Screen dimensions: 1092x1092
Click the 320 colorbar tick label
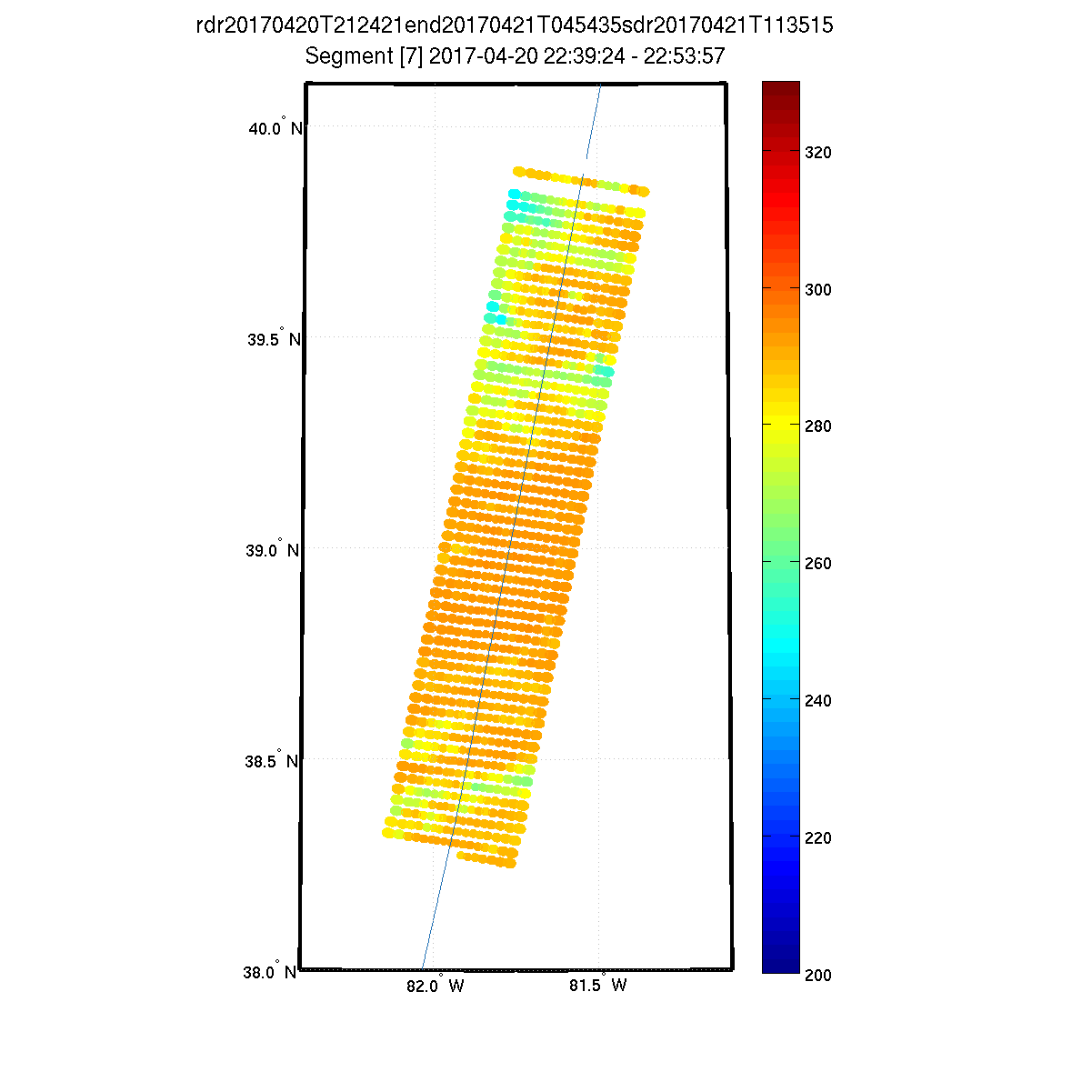(x=818, y=153)
